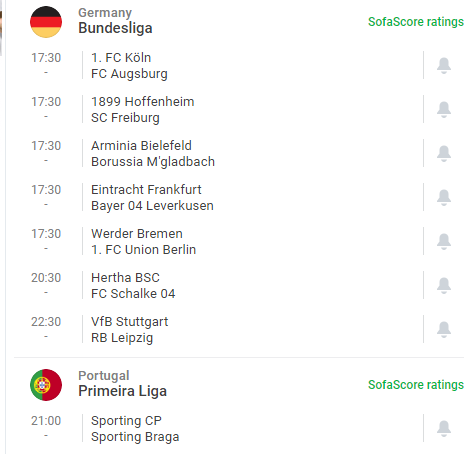Open the 1. FC Köln match row
Screen dimensions: 466x454
[235, 65]
